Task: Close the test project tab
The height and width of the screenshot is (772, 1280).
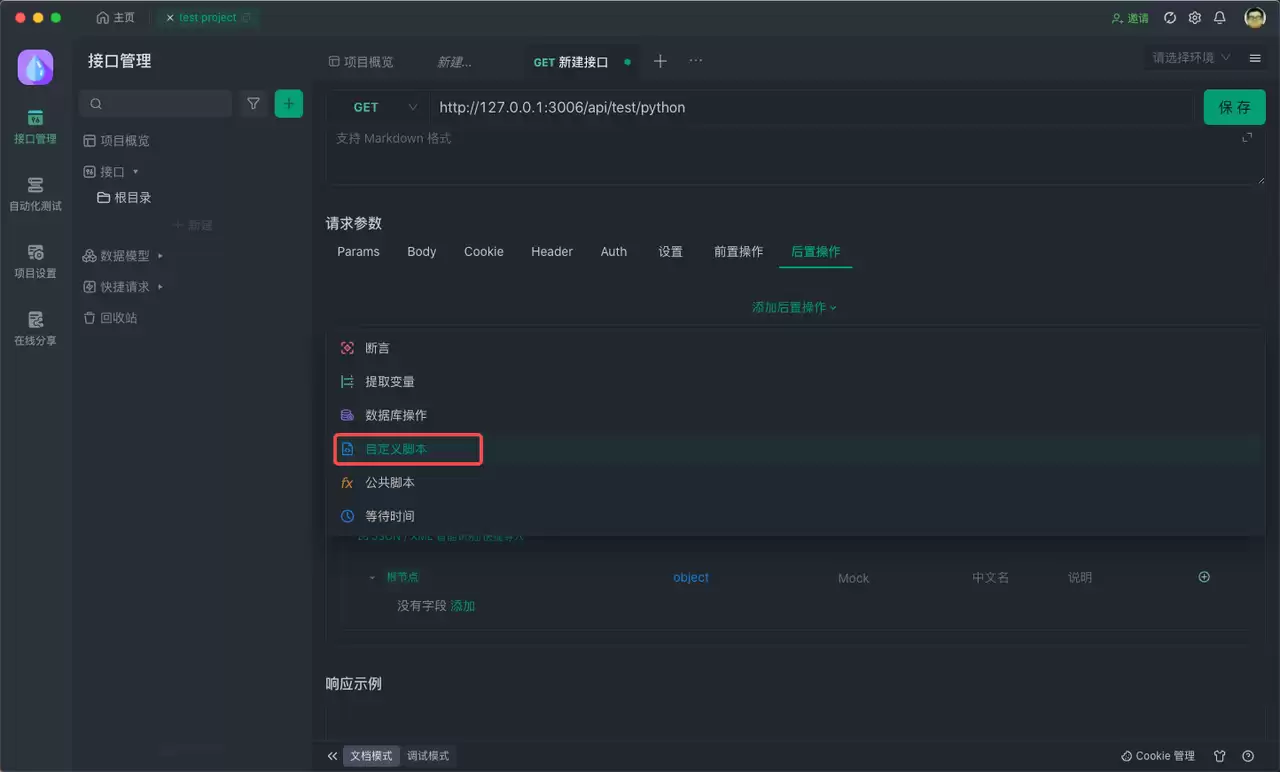Action: 169,18
